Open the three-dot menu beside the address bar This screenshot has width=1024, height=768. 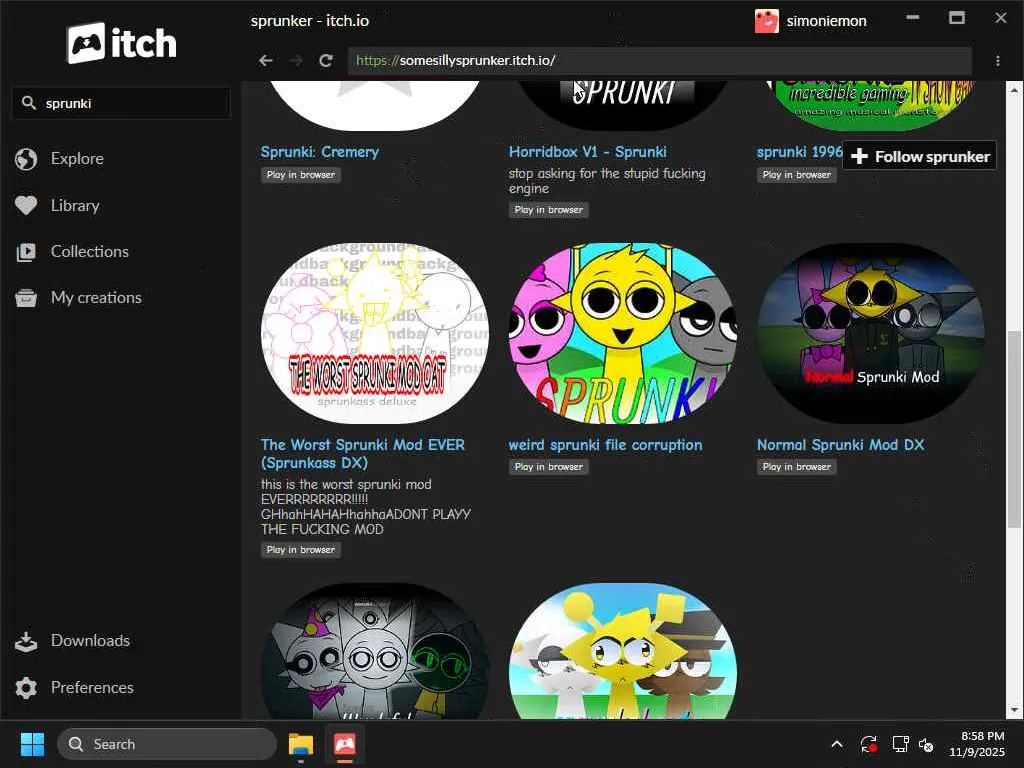(998, 61)
